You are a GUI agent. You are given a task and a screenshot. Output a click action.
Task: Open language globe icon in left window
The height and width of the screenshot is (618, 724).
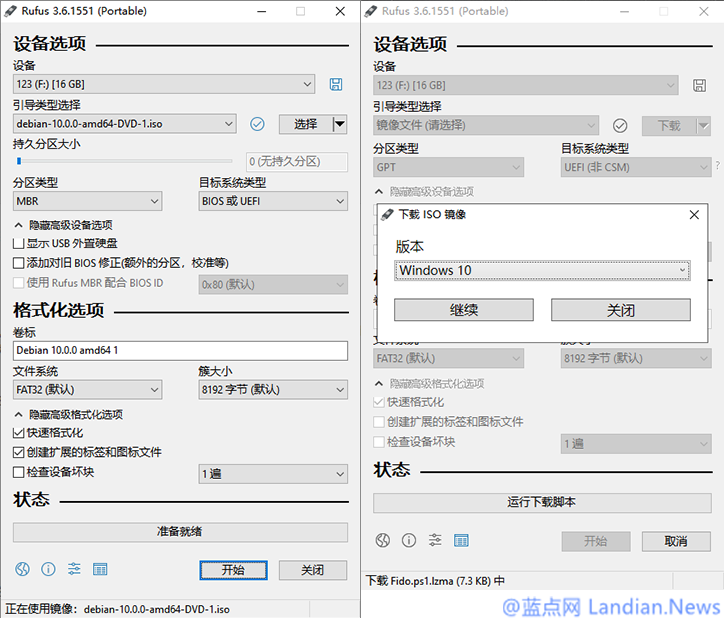pyautogui.click(x=22, y=569)
